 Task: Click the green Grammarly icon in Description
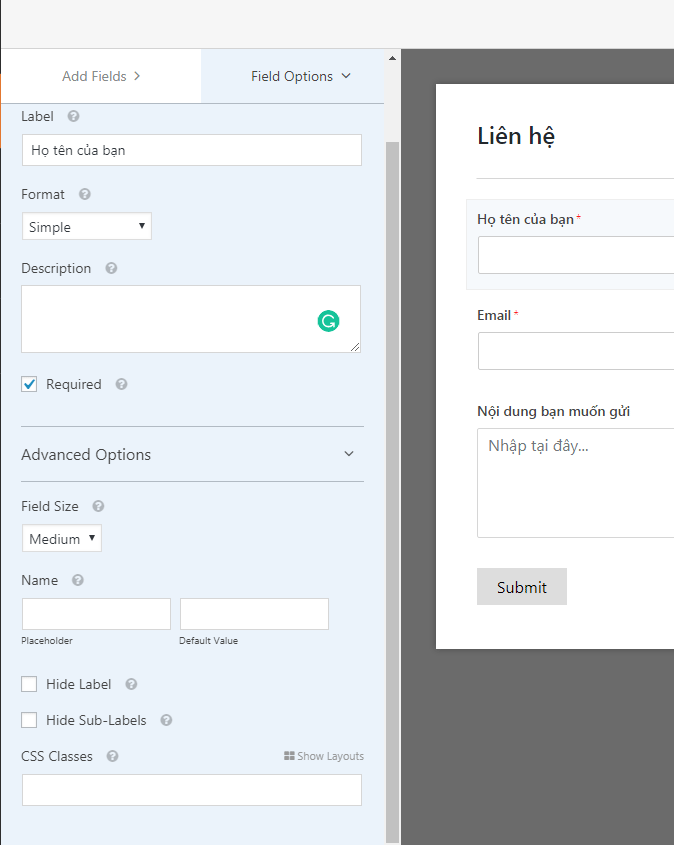(x=328, y=321)
